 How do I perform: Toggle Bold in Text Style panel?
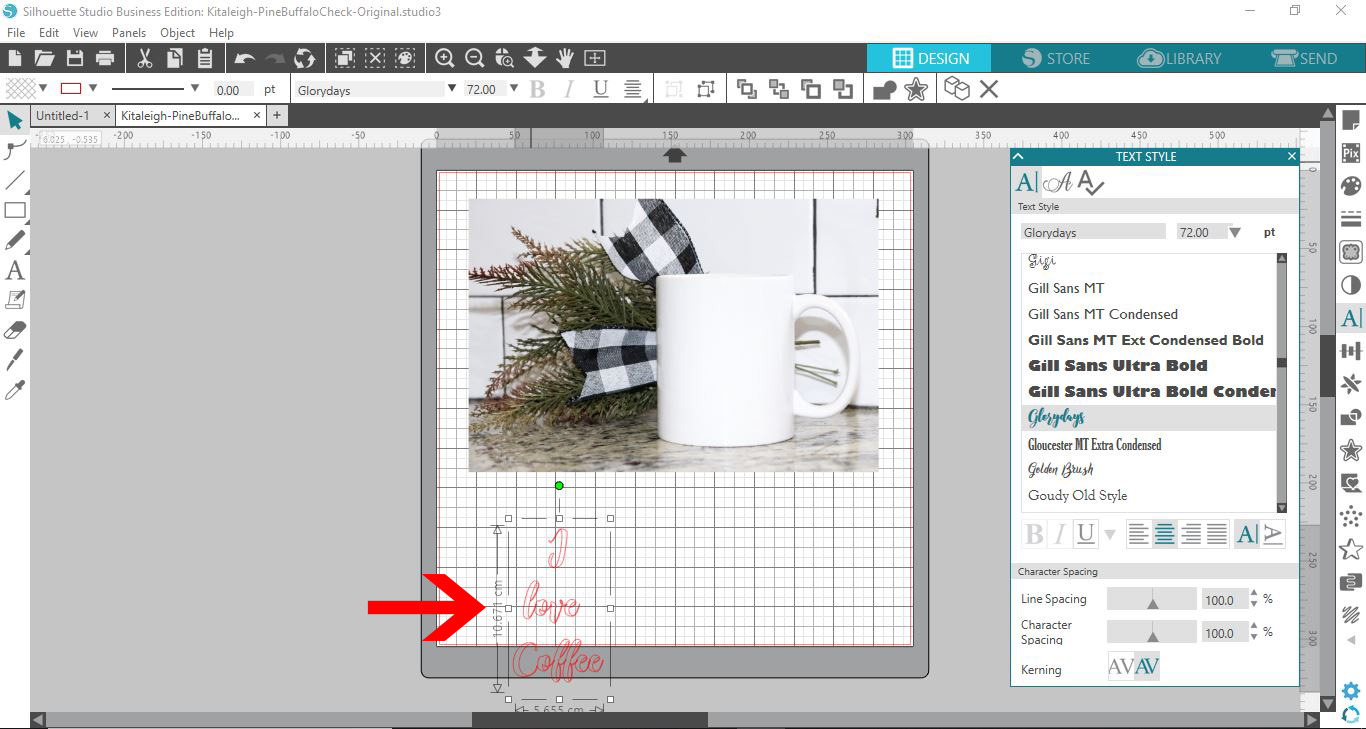pos(1035,534)
